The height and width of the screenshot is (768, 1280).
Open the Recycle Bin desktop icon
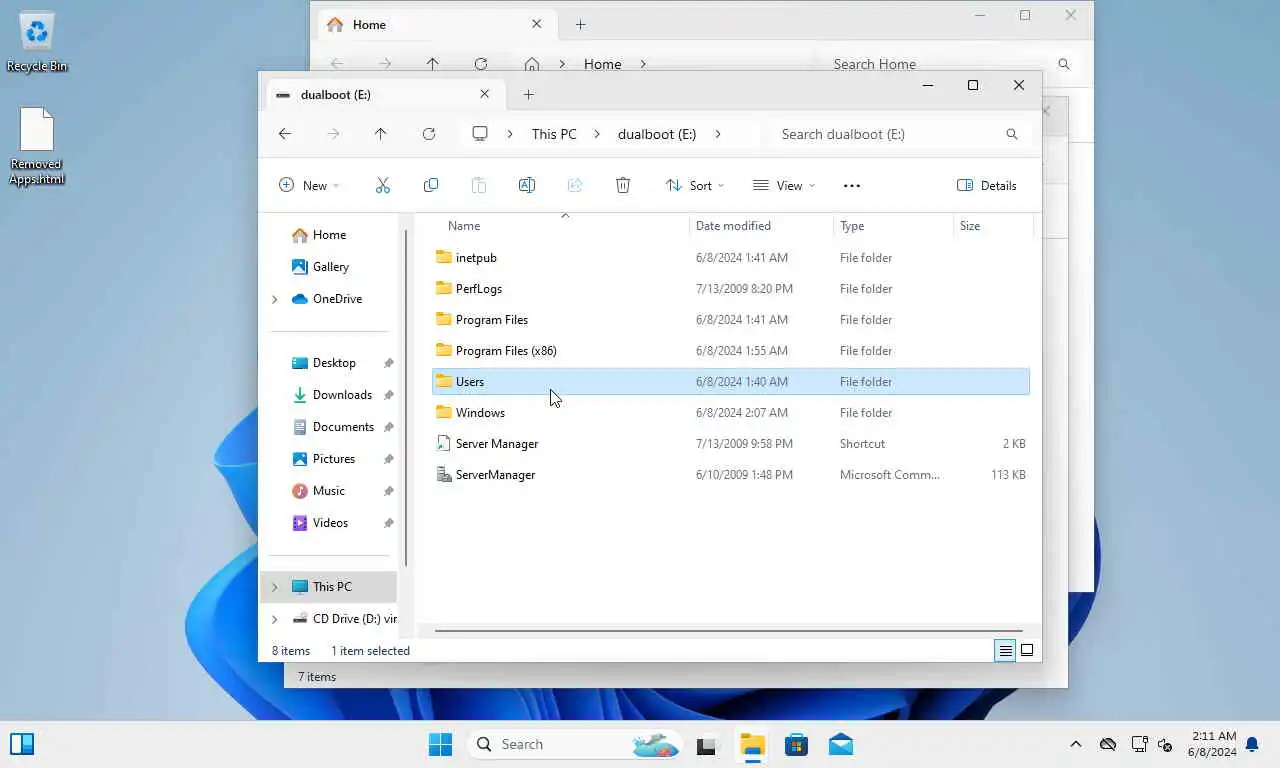click(37, 42)
